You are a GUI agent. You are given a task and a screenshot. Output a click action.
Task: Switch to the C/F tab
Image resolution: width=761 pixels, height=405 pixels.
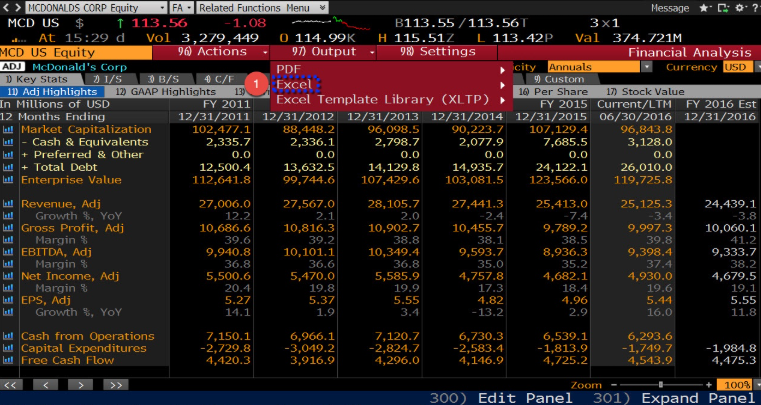click(222, 79)
